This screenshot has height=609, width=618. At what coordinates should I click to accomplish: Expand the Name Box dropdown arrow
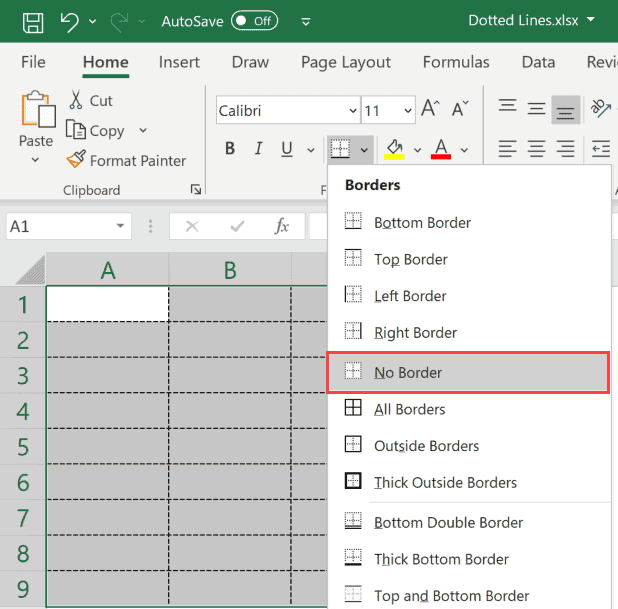point(120,226)
